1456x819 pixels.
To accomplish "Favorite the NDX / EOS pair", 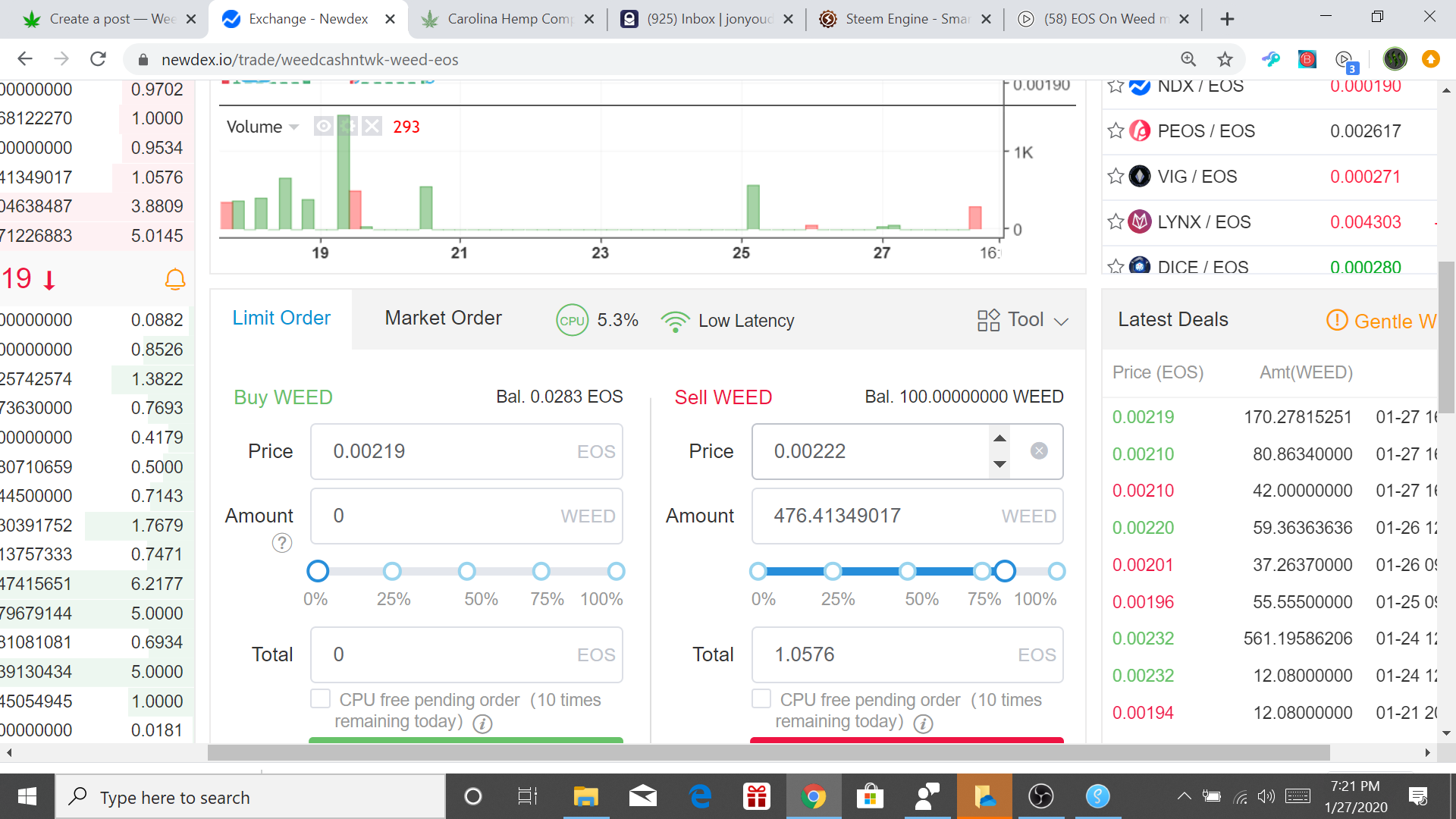I will point(1116,86).
